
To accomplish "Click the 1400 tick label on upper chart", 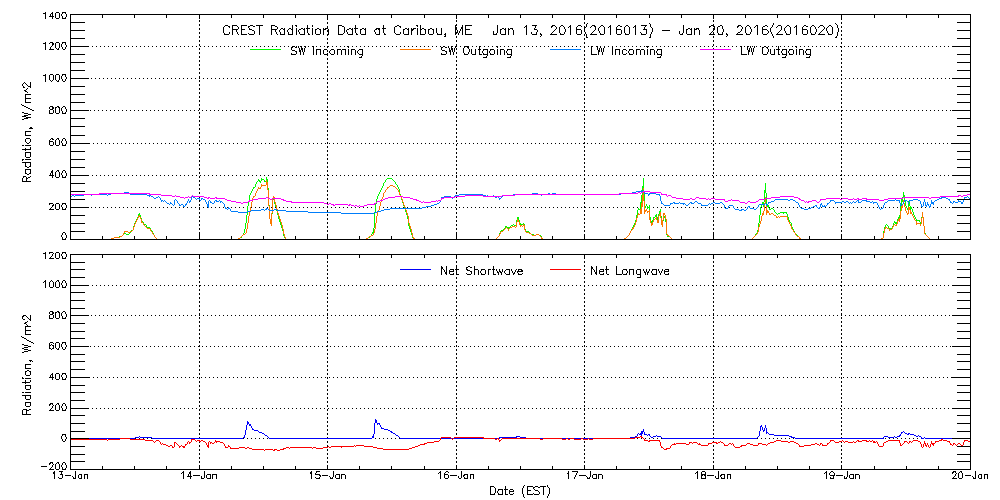I will [x=52, y=18].
